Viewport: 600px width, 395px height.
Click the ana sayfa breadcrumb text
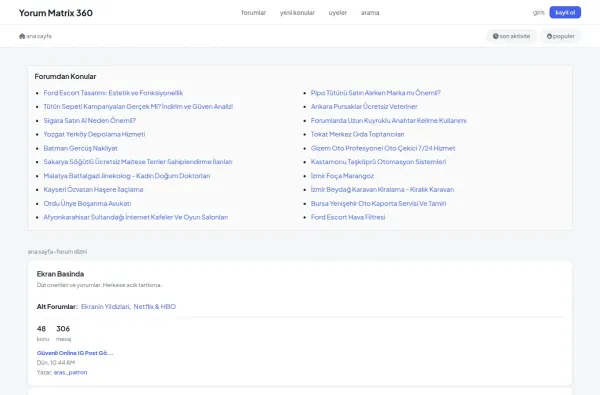coord(39,36)
